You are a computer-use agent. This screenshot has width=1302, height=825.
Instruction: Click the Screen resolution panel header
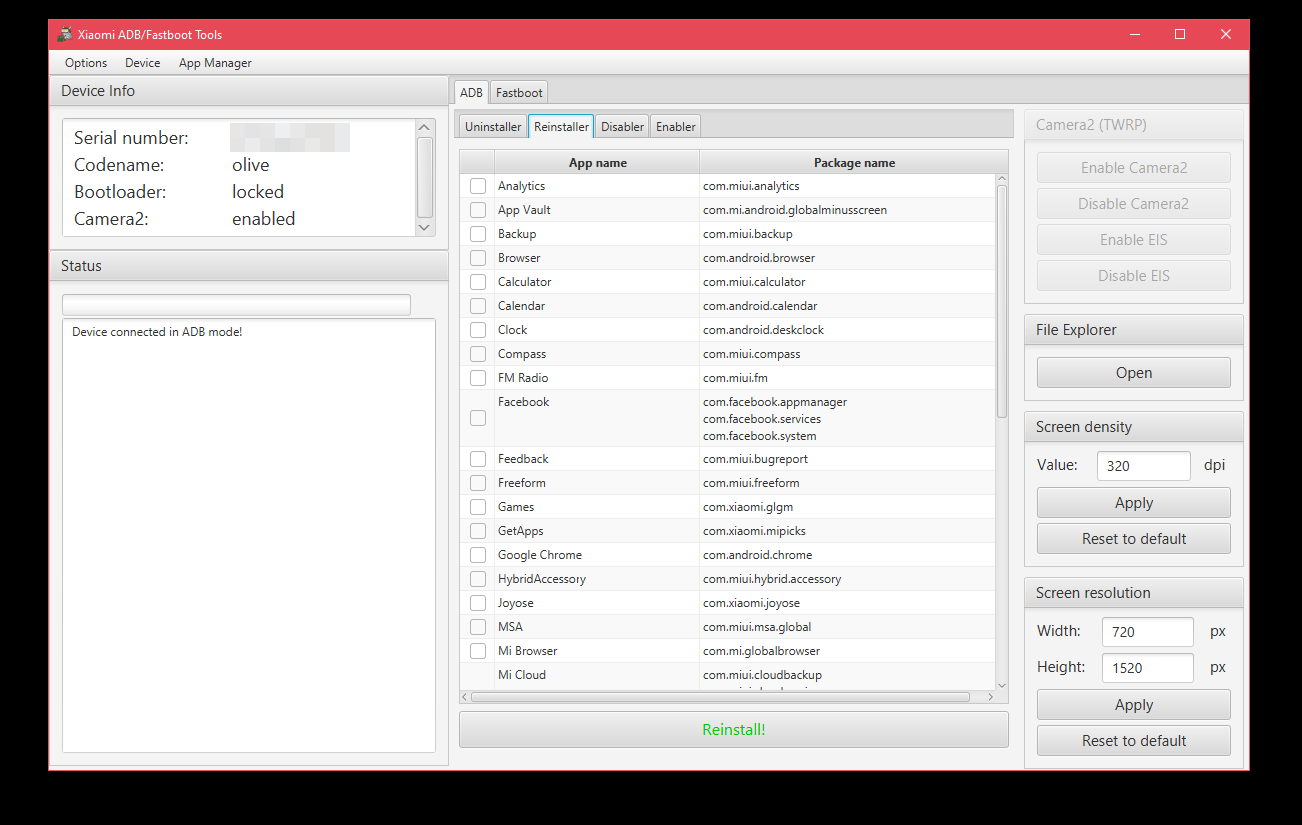tap(1134, 593)
